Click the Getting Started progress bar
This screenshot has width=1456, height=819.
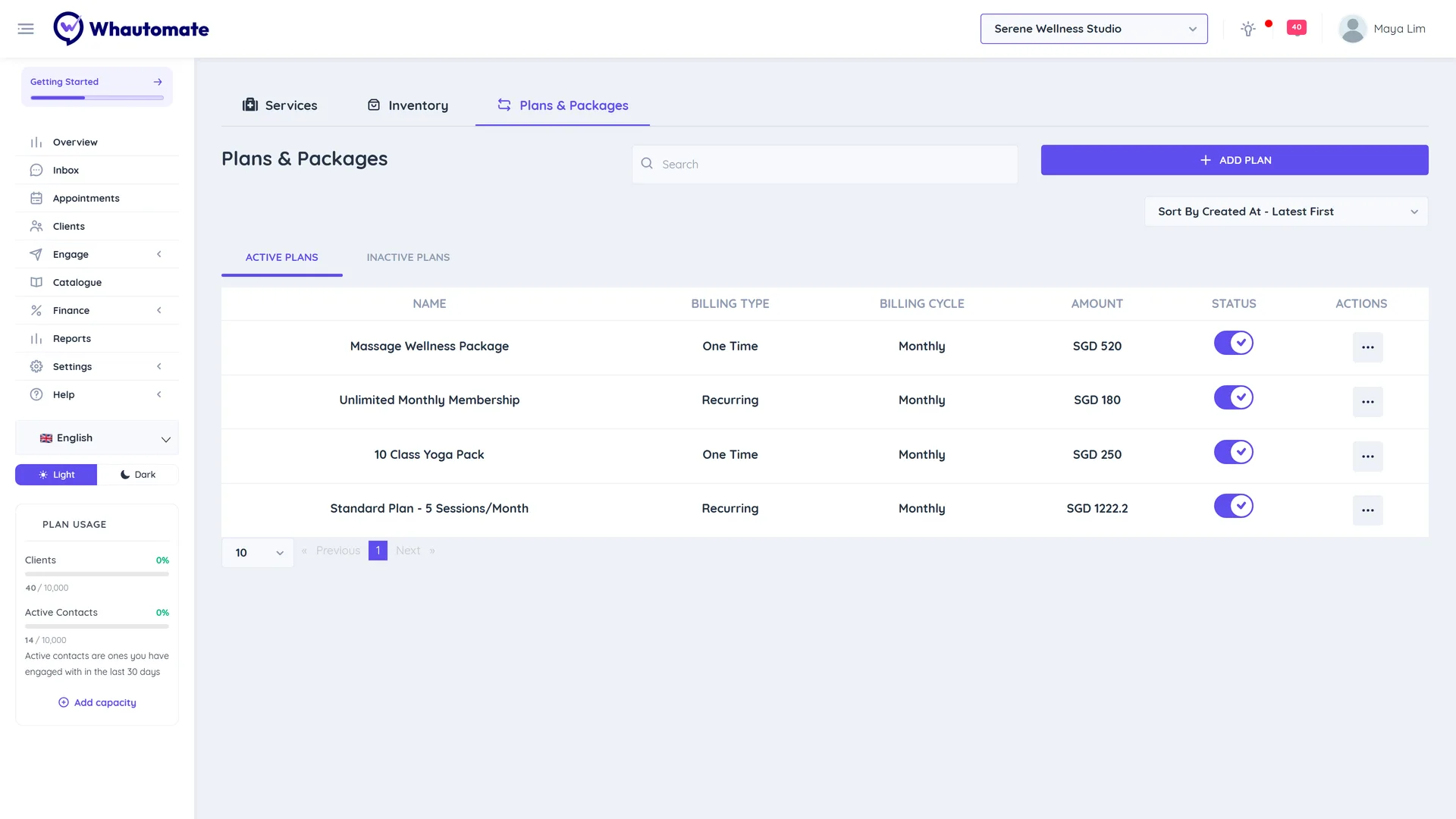pos(97,98)
